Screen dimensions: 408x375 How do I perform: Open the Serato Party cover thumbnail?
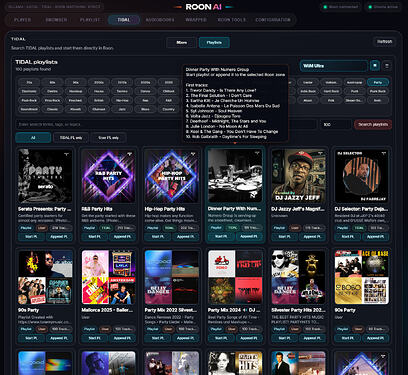[x=45, y=176]
